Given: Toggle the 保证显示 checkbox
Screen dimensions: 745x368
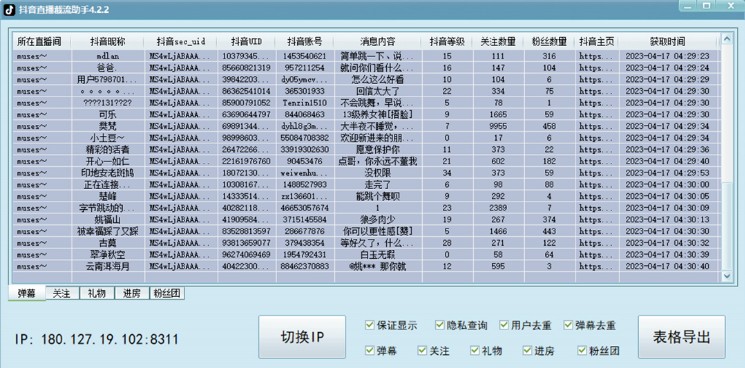Looking at the screenshot, I should (x=369, y=325).
